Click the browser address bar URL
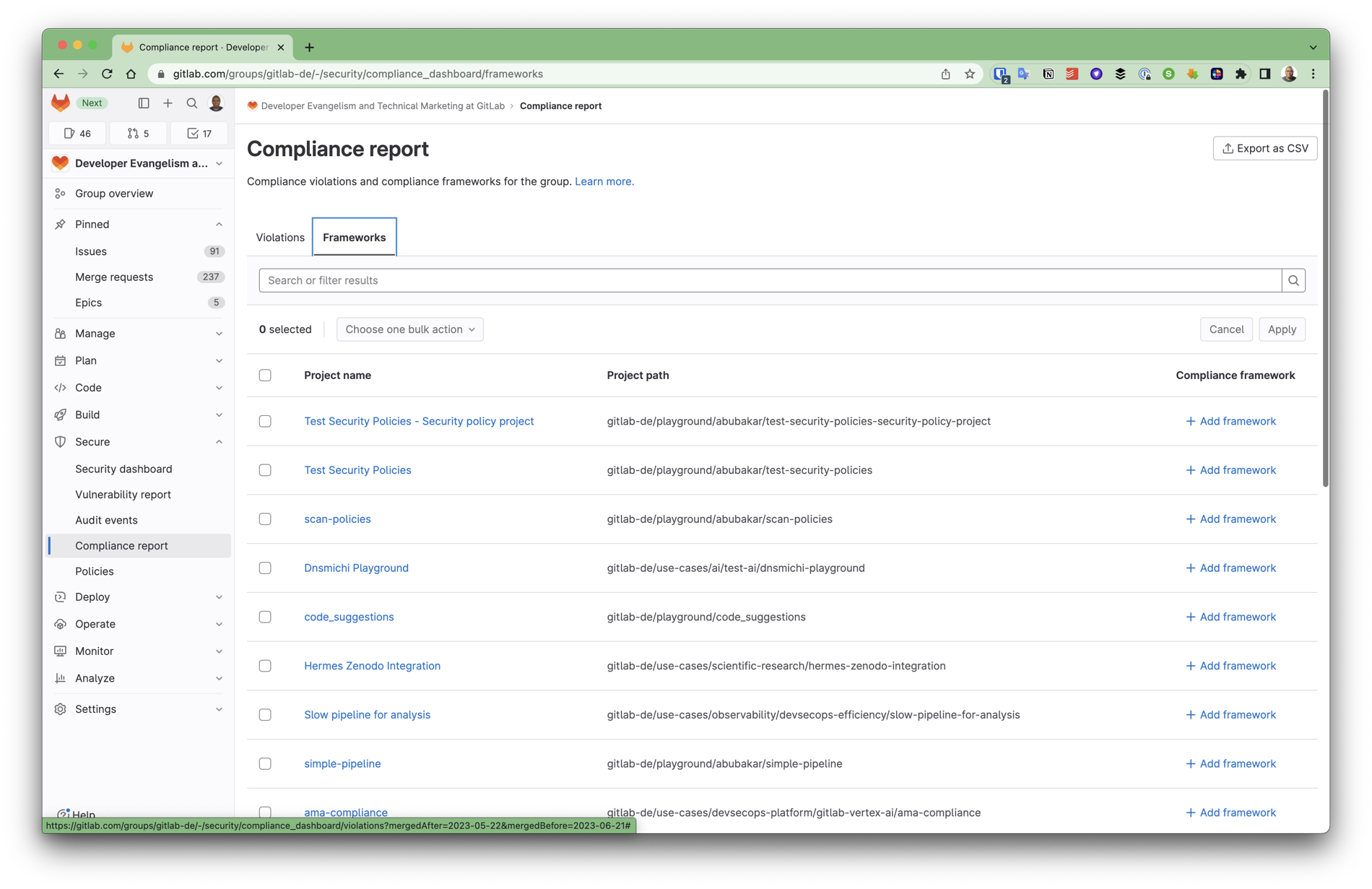Screen dimensions: 1372x889 (357, 74)
